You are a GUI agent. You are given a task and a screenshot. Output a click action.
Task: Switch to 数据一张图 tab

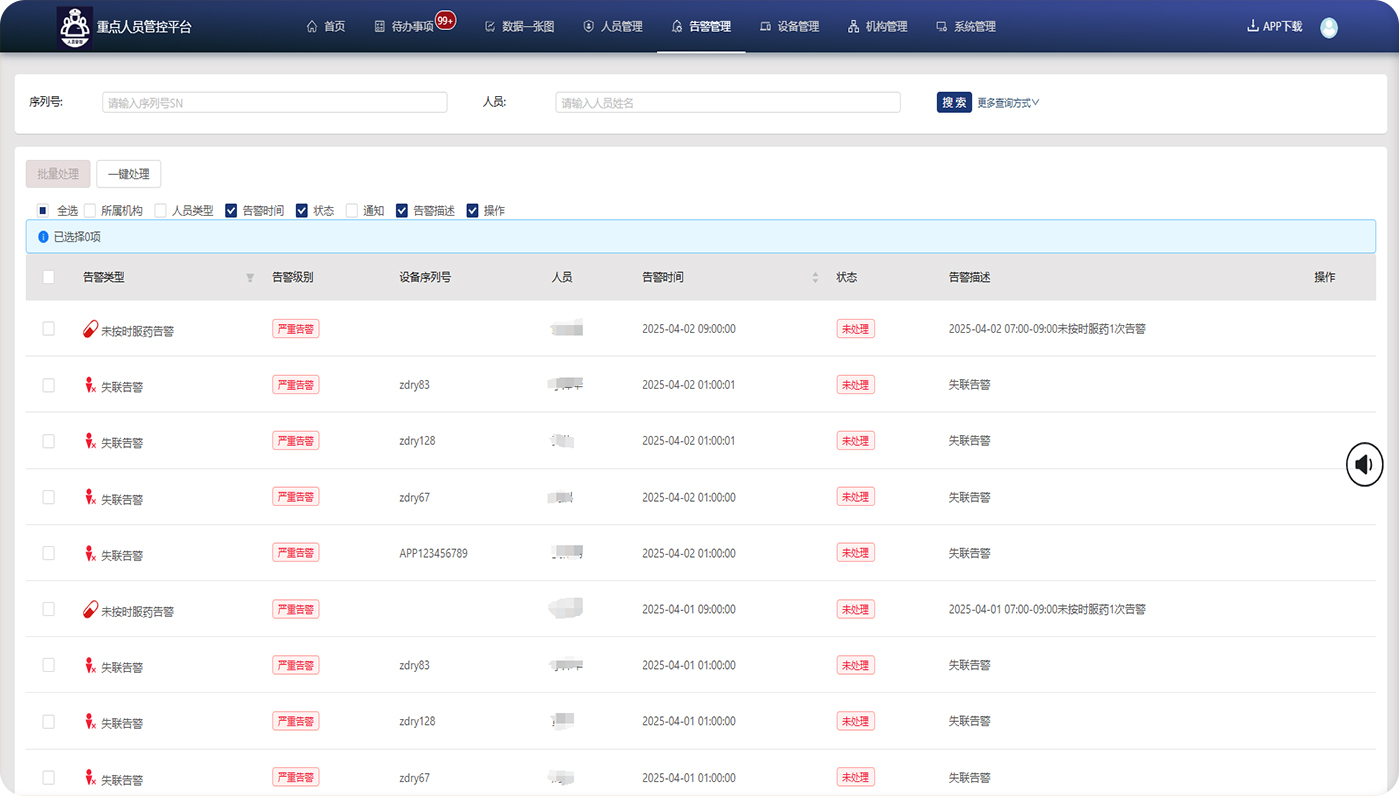coord(519,27)
